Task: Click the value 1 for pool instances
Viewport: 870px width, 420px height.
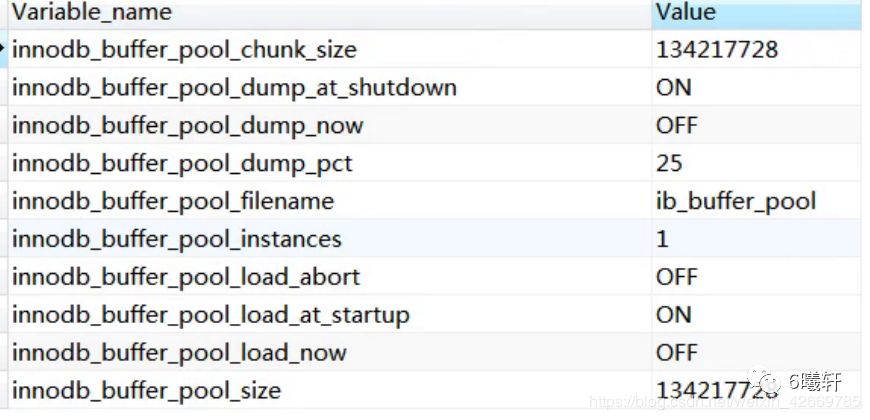Action: [662, 239]
